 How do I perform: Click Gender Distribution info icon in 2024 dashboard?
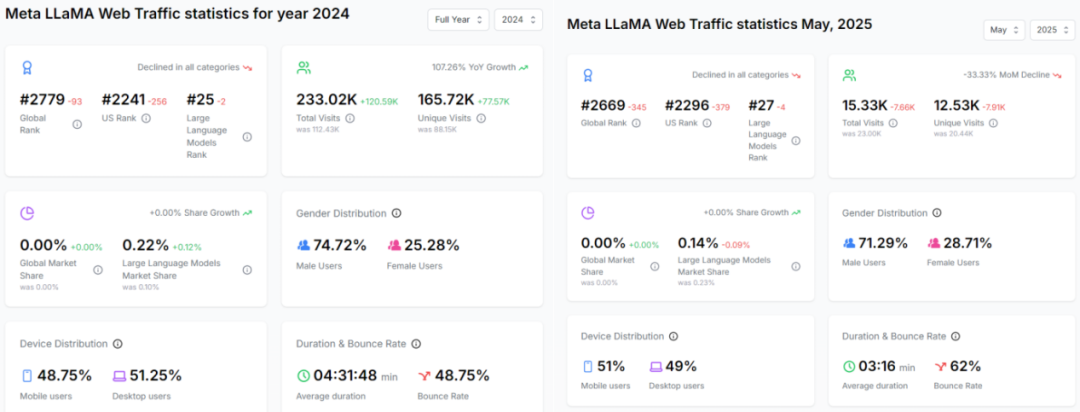(x=396, y=214)
